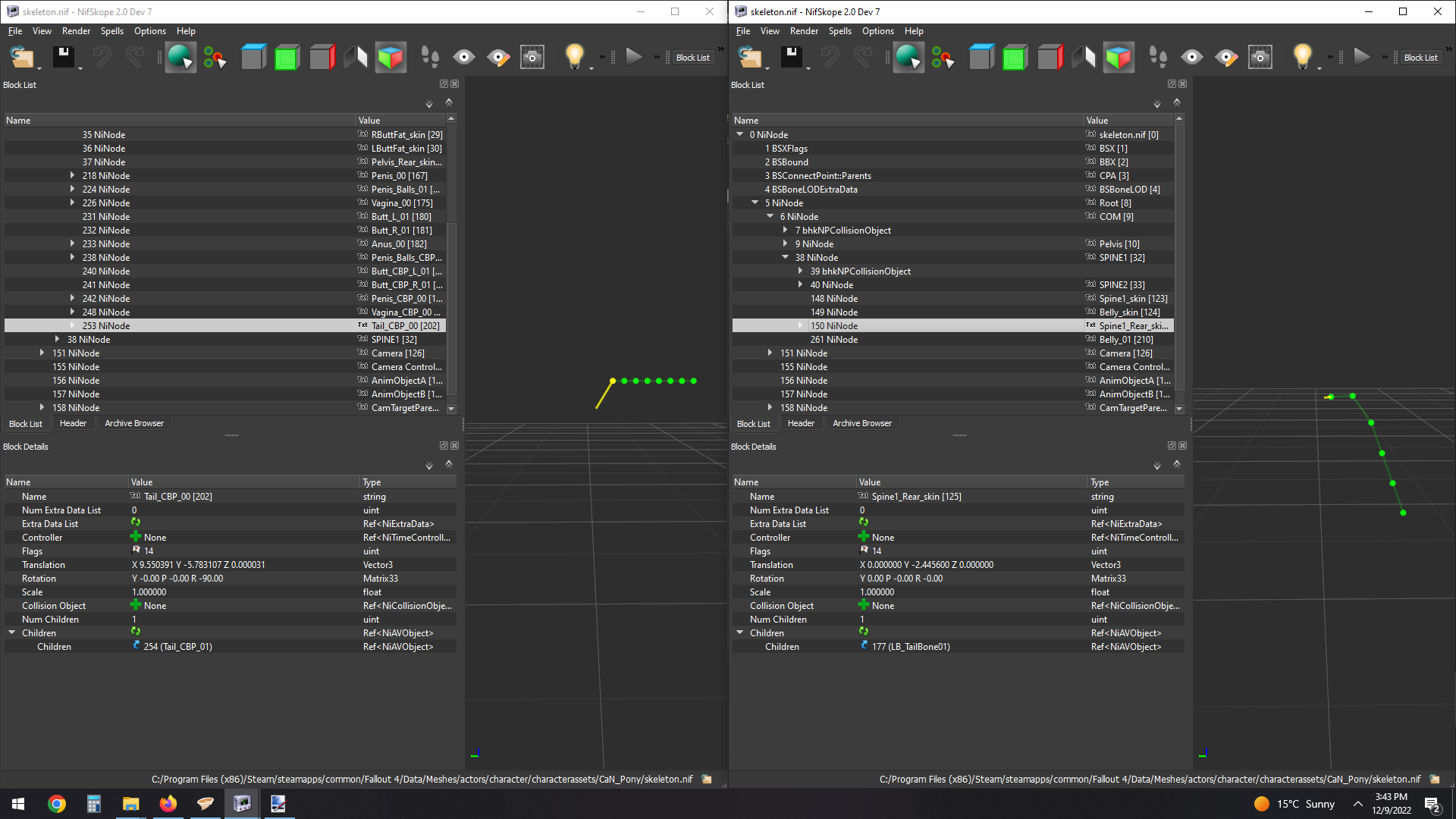Open lightbulb dropdown arrow in left window

tap(591, 68)
